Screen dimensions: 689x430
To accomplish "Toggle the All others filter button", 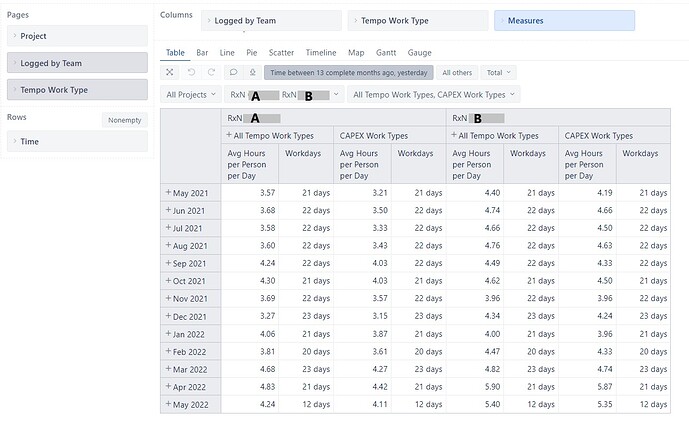I will click(457, 72).
